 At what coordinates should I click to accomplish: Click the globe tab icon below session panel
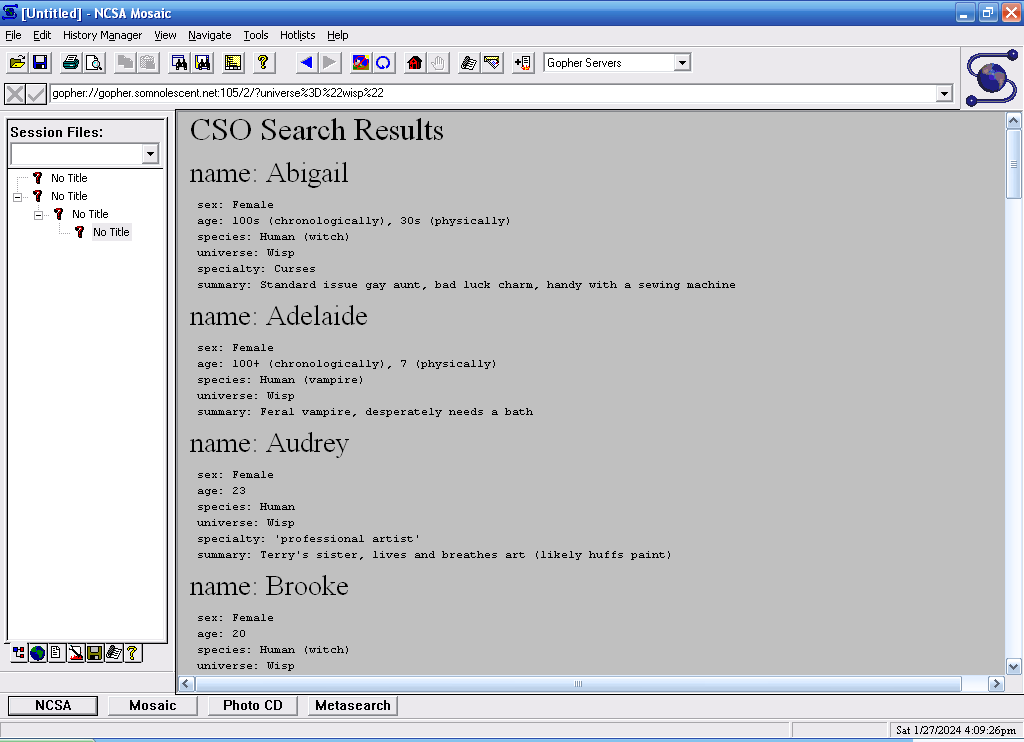tap(37, 653)
